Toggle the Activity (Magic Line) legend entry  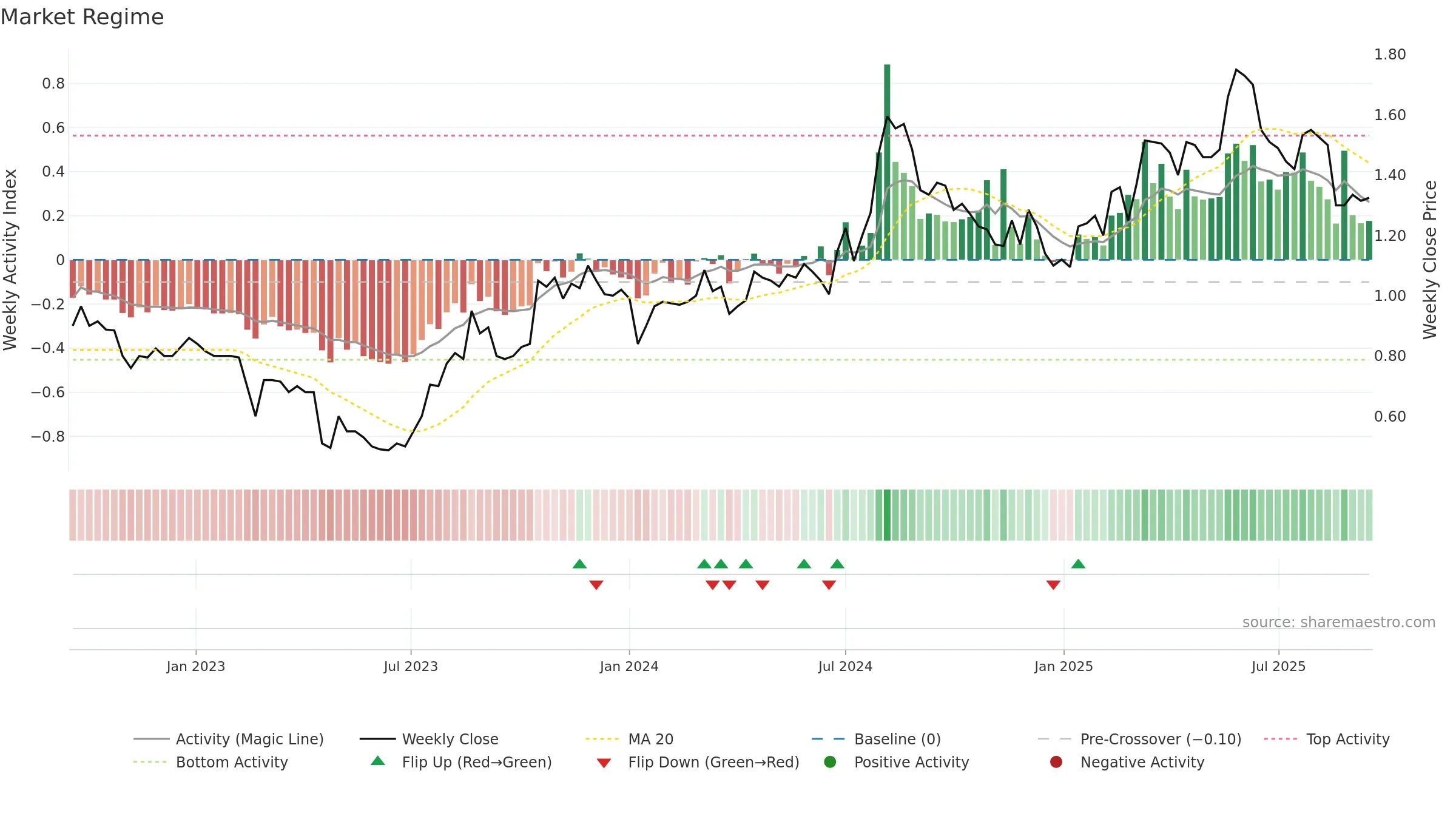tap(229, 739)
